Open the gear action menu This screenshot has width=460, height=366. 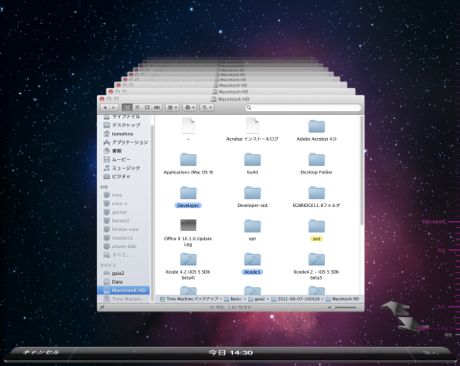tap(189, 107)
